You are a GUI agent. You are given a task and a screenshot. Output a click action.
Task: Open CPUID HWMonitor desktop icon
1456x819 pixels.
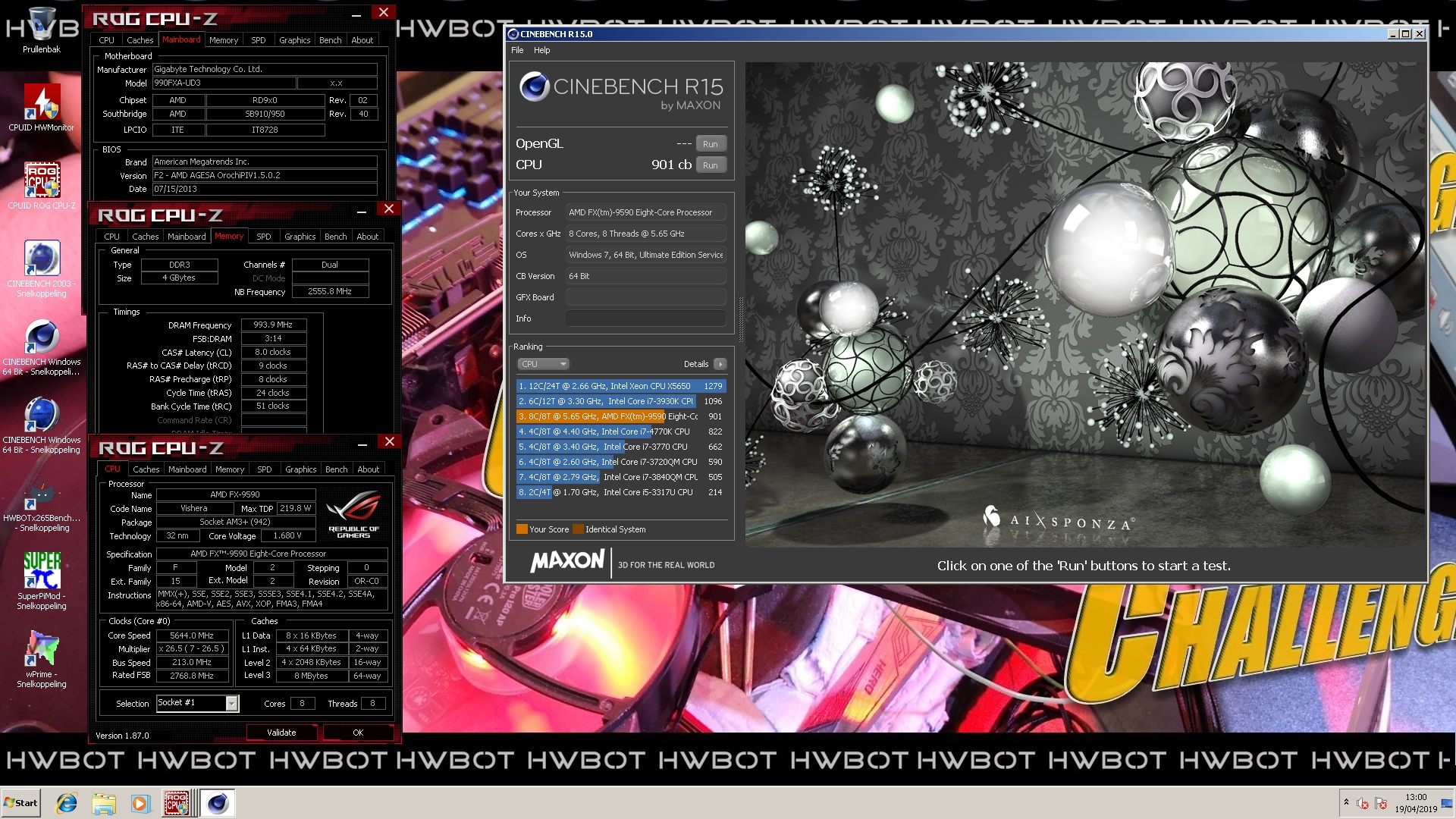point(42,108)
